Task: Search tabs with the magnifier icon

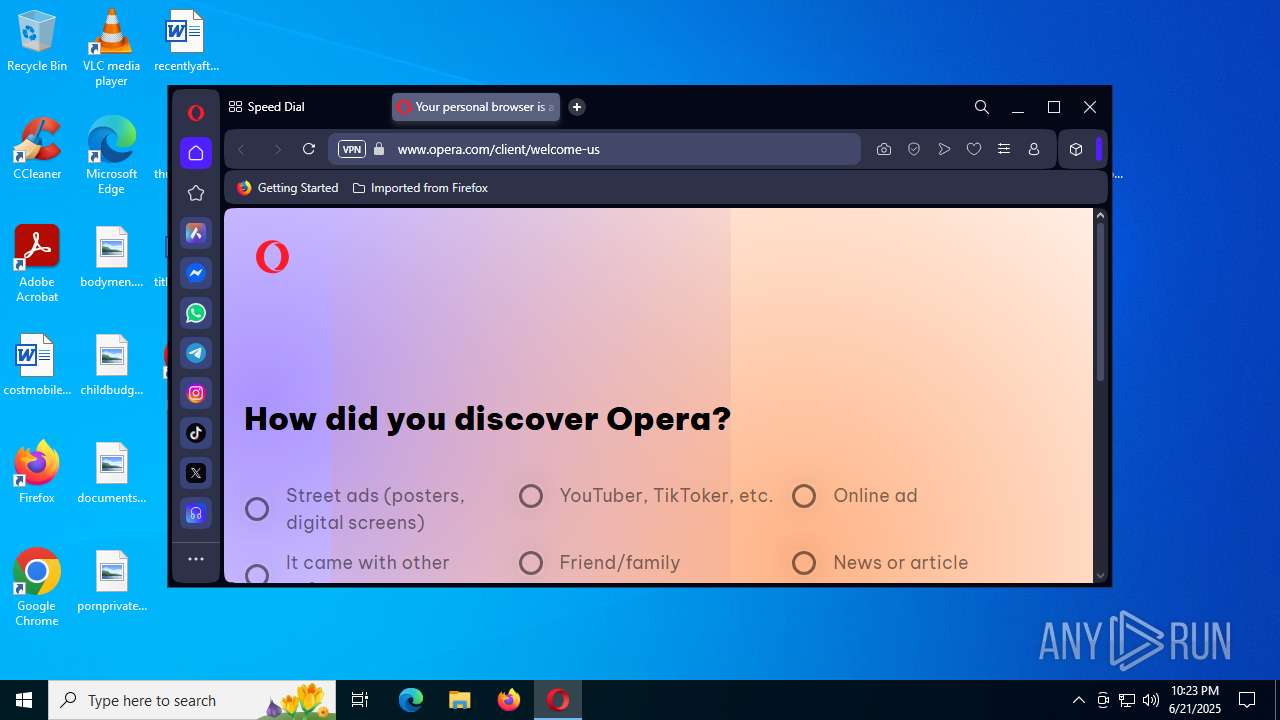Action: pyautogui.click(x=982, y=107)
